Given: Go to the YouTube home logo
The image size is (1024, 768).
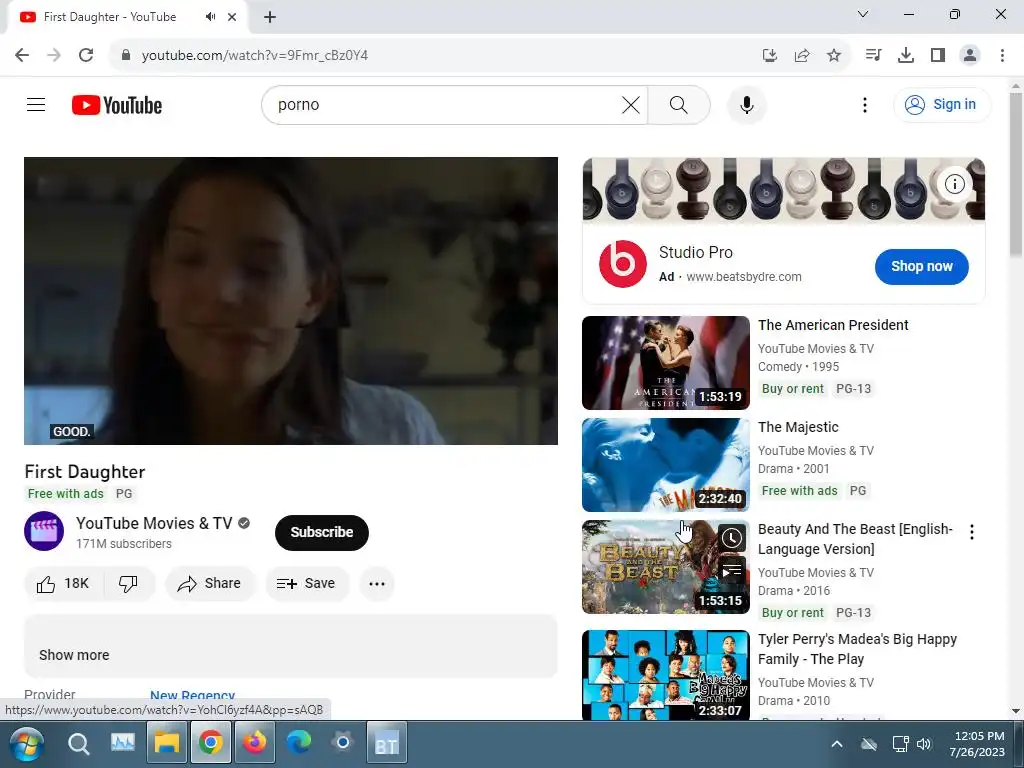Looking at the screenshot, I should click(117, 105).
